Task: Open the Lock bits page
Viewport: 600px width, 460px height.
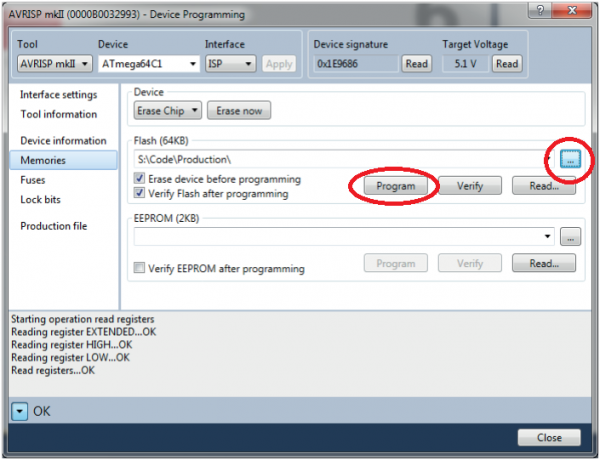Action: pos(40,199)
